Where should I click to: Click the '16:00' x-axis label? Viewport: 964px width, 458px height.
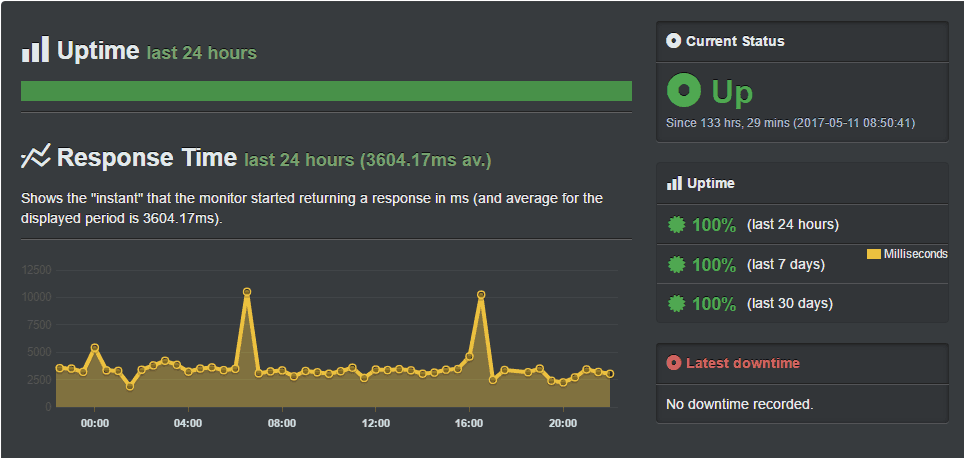pyautogui.click(x=469, y=424)
